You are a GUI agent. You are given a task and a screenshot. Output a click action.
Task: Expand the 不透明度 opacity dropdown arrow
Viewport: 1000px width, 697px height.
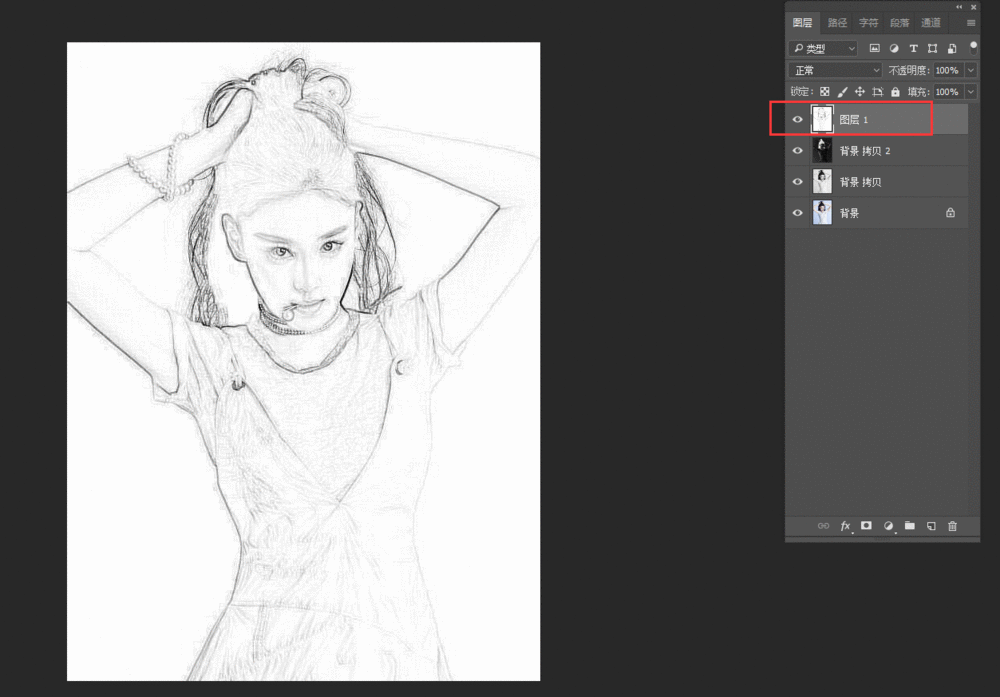[x=971, y=70]
